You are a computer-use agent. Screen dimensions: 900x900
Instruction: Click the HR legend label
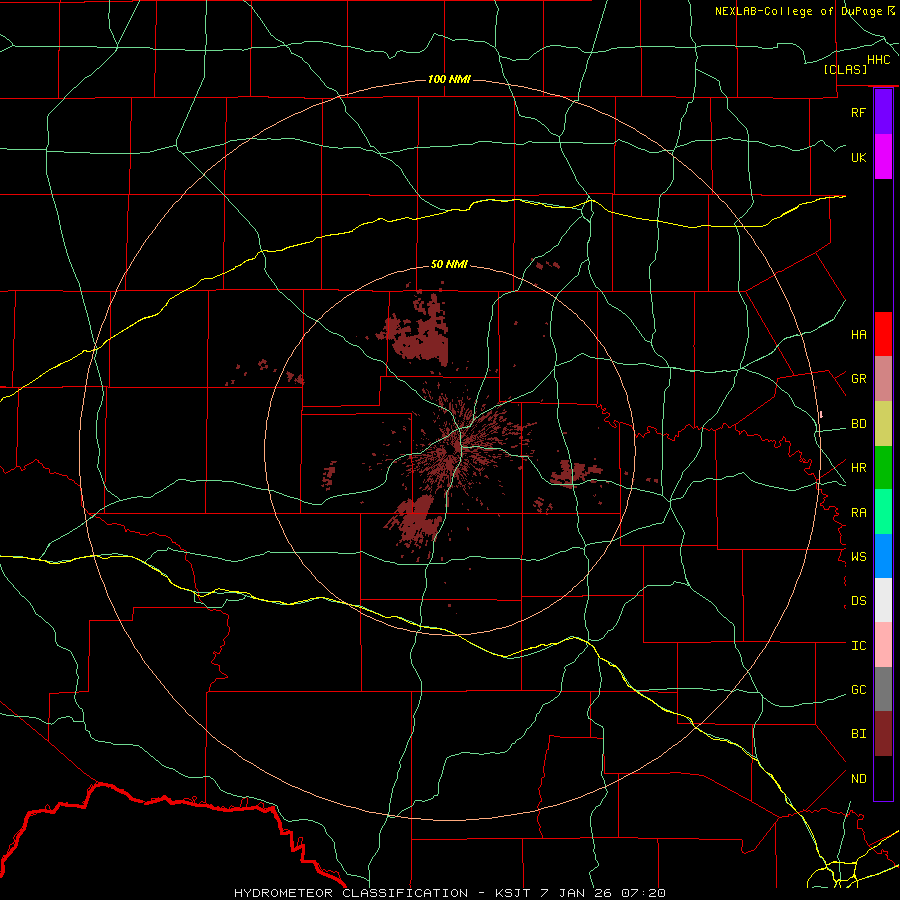coord(858,468)
